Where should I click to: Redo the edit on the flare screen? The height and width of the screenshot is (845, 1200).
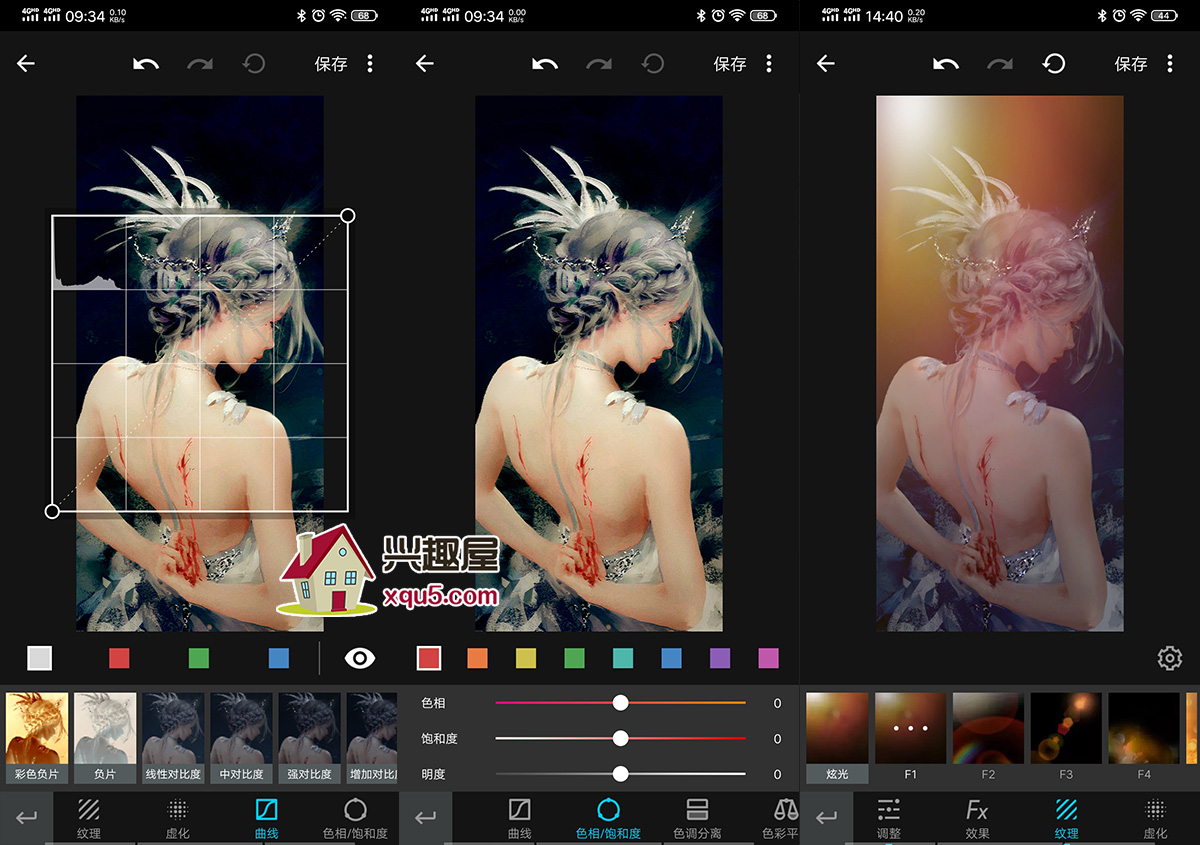click(1000, 63)
